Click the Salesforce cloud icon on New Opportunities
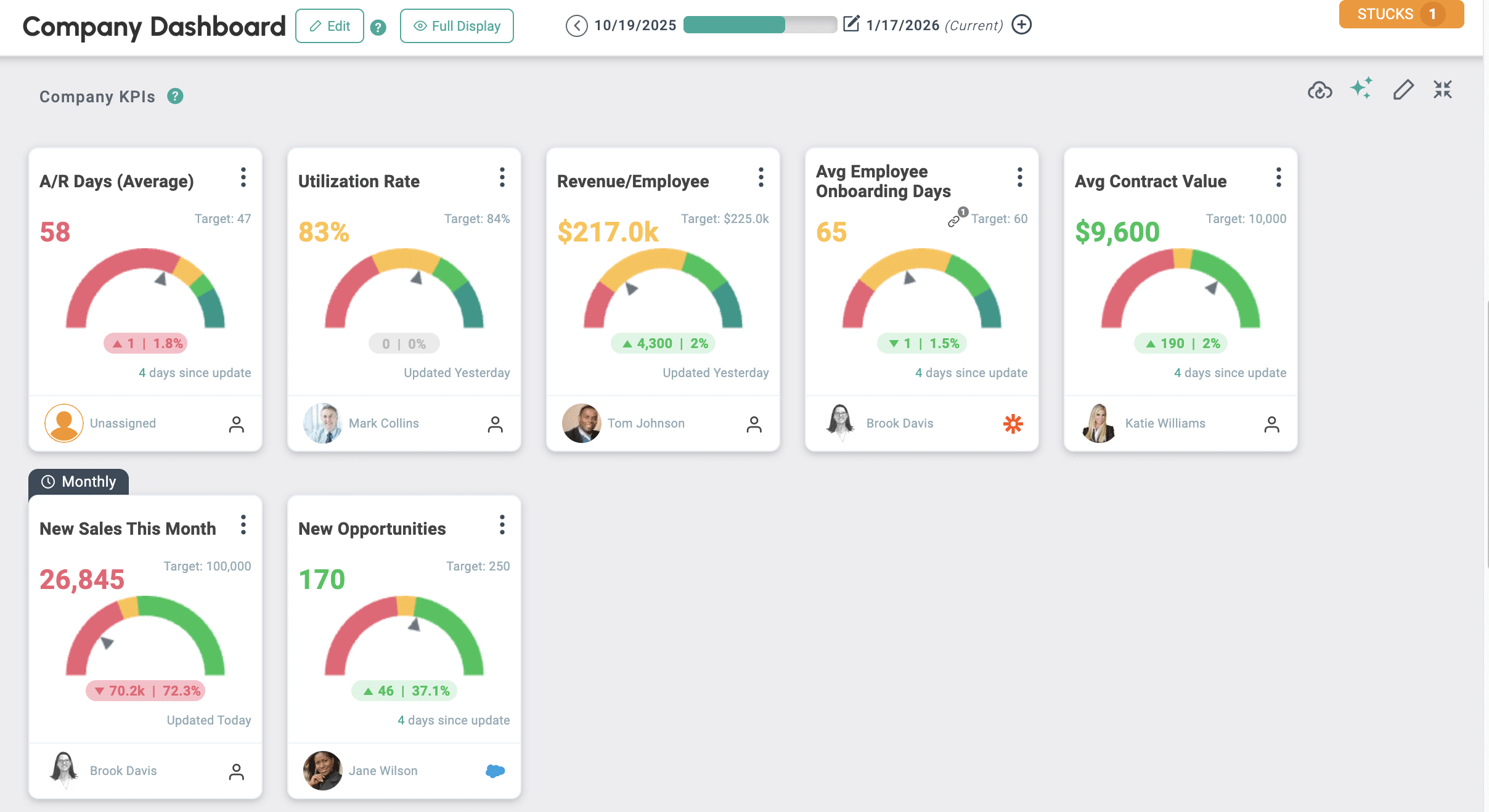 pos(495,771)
